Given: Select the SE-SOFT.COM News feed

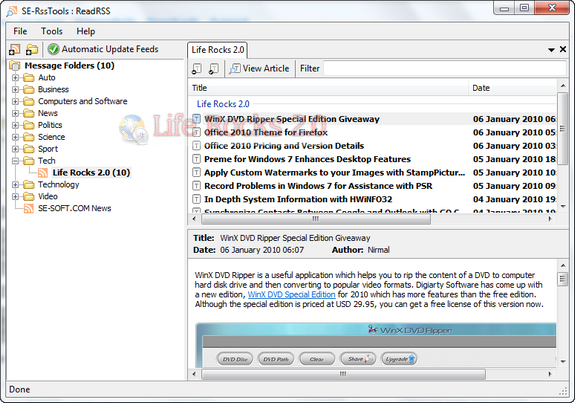Looking at the screenshot, I should [x=74, y=208].
